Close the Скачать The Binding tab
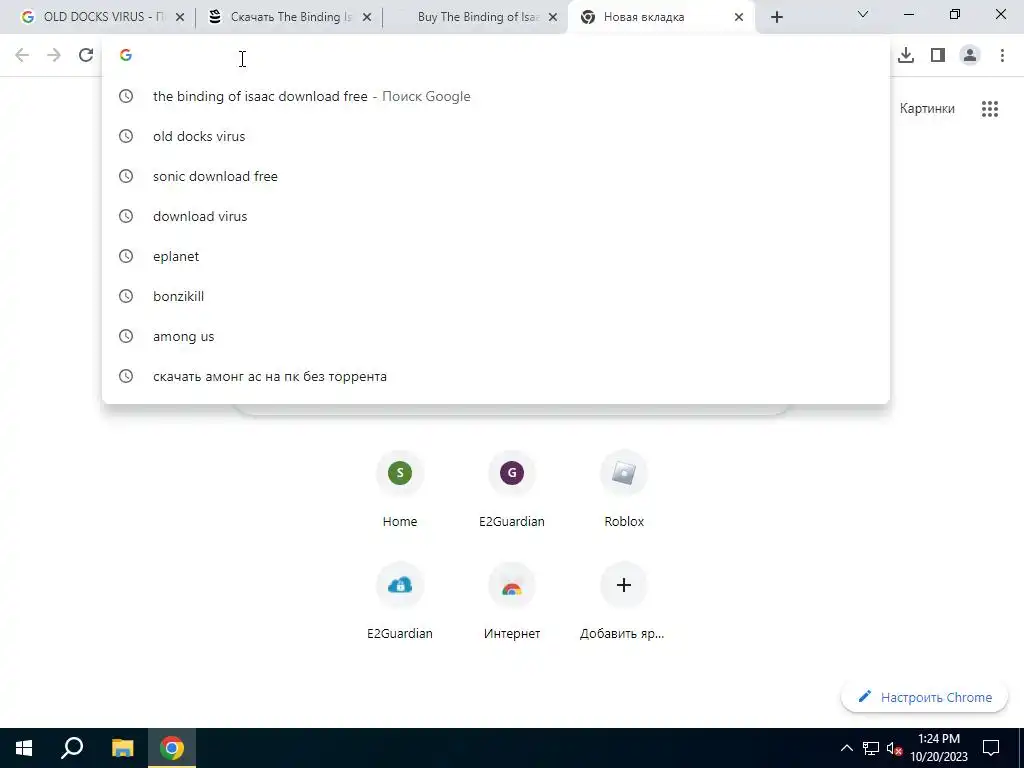 [x=367, y=18]
